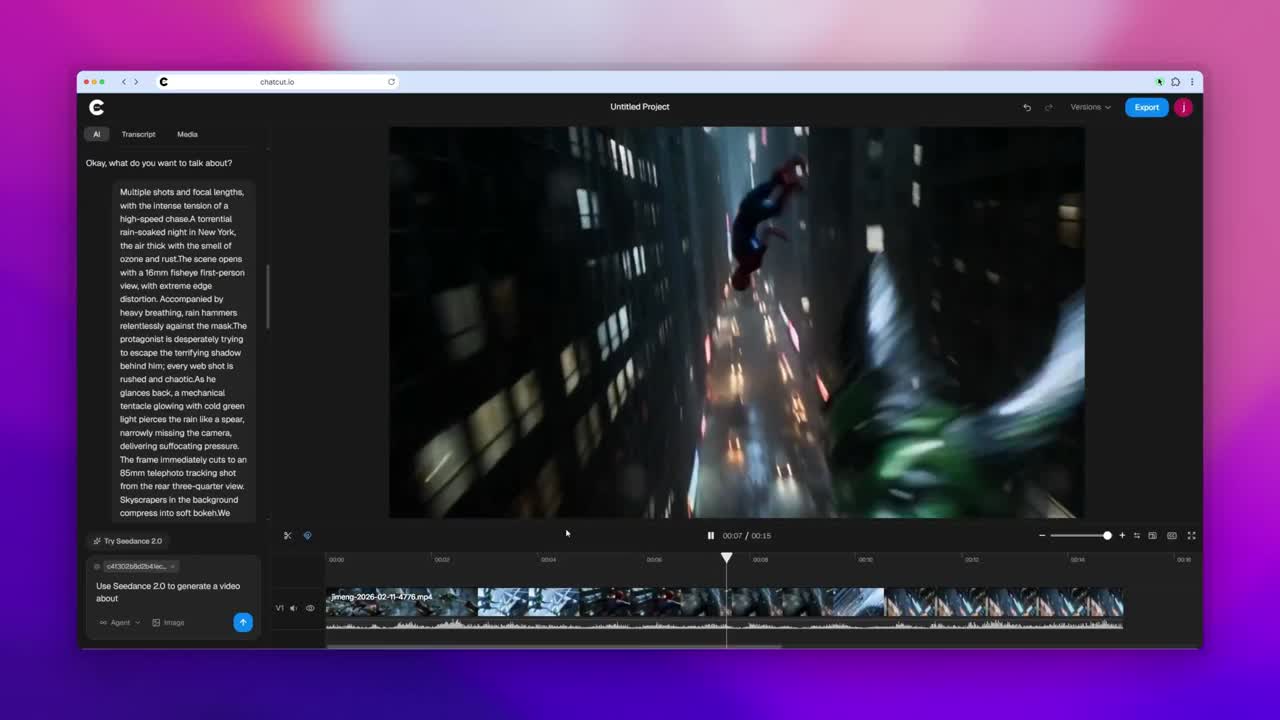Image resolution: width=1280 pixels, height=720 pixels.
Task: Click the playhead marker on the timeline
Action: point(727,558)
